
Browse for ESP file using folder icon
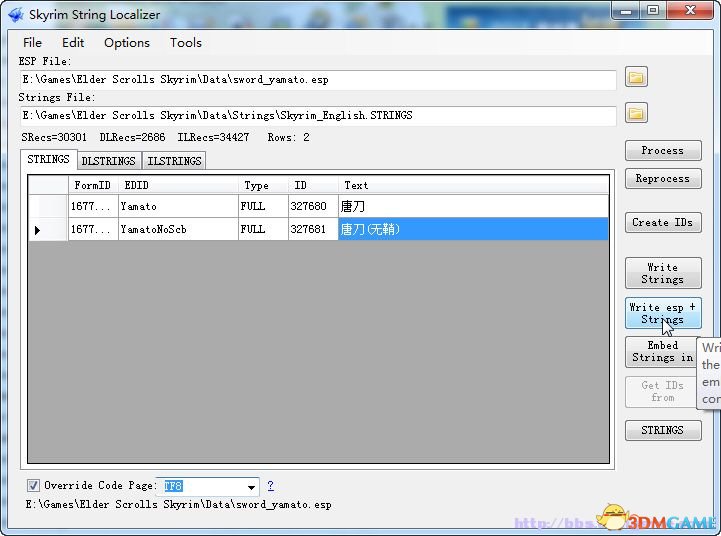coord(636,77)
